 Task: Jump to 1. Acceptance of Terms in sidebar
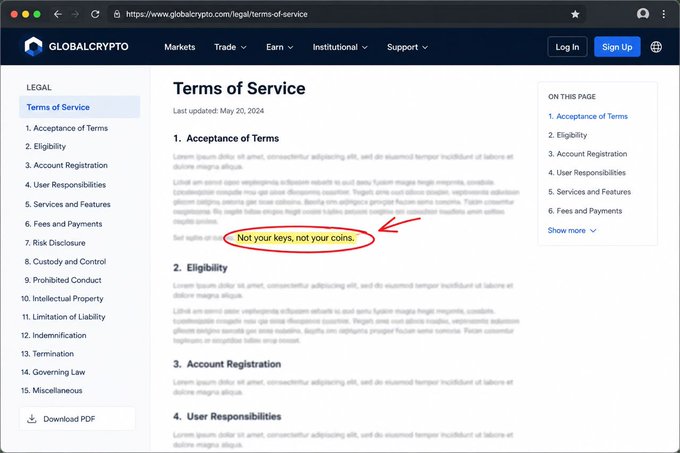66,128
